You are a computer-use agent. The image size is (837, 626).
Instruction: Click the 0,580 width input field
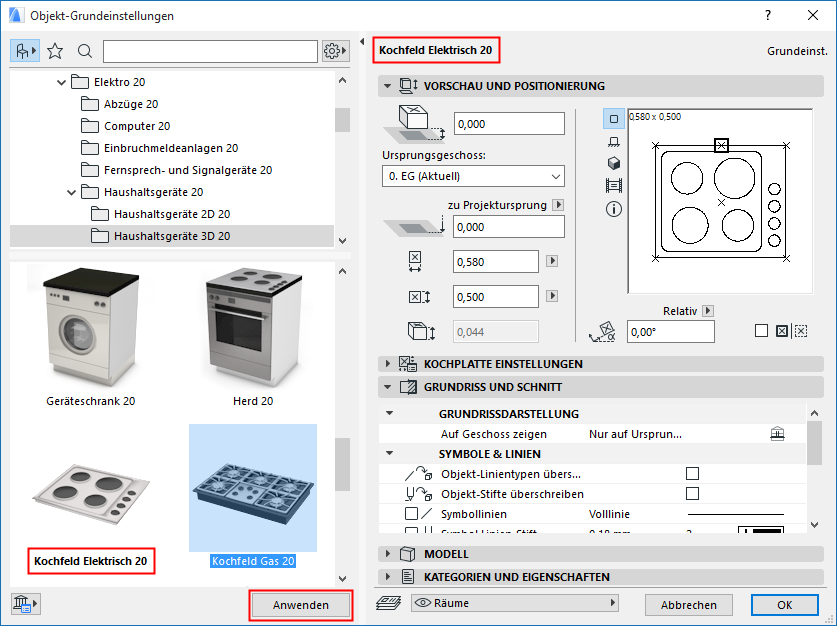pyautogui.click(x=496, y=262)
